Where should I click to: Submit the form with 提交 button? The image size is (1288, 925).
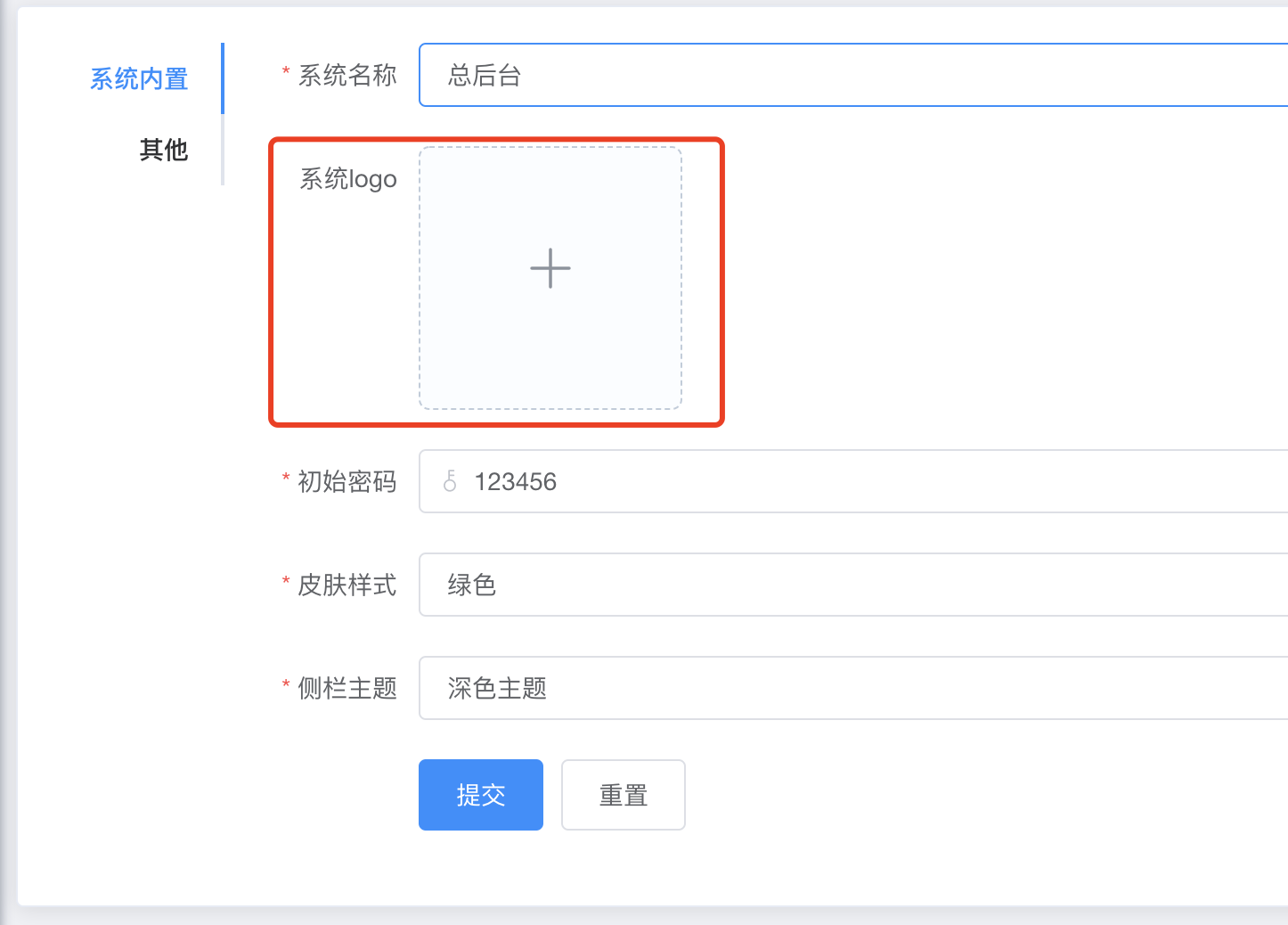tap(481, 795)
